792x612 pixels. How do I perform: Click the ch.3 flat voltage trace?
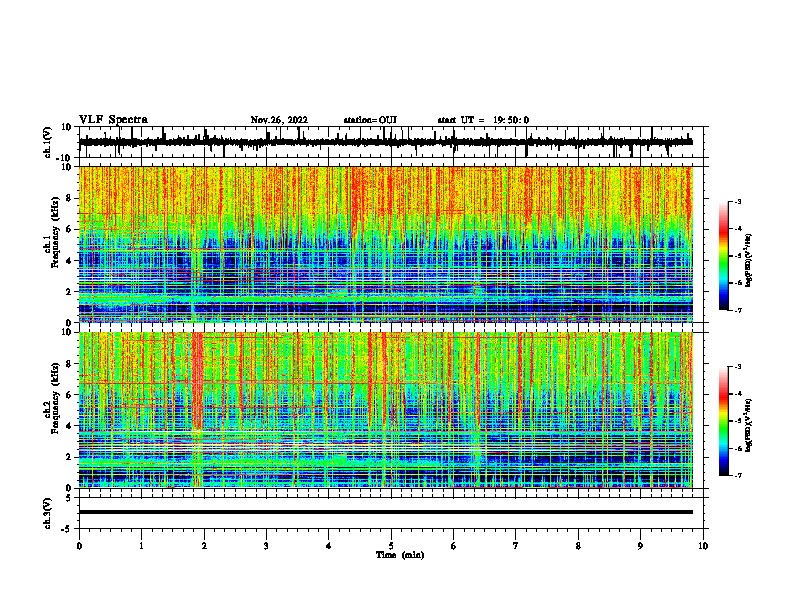point(386,512)
